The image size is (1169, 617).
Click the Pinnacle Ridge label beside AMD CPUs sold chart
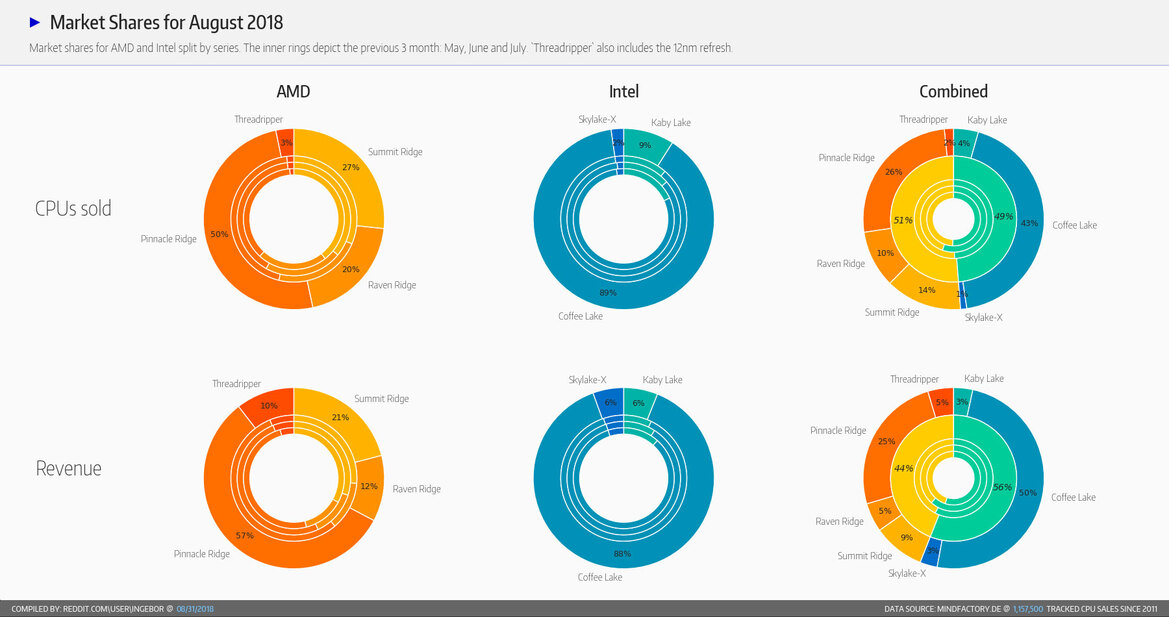click(x=168, y=239)
